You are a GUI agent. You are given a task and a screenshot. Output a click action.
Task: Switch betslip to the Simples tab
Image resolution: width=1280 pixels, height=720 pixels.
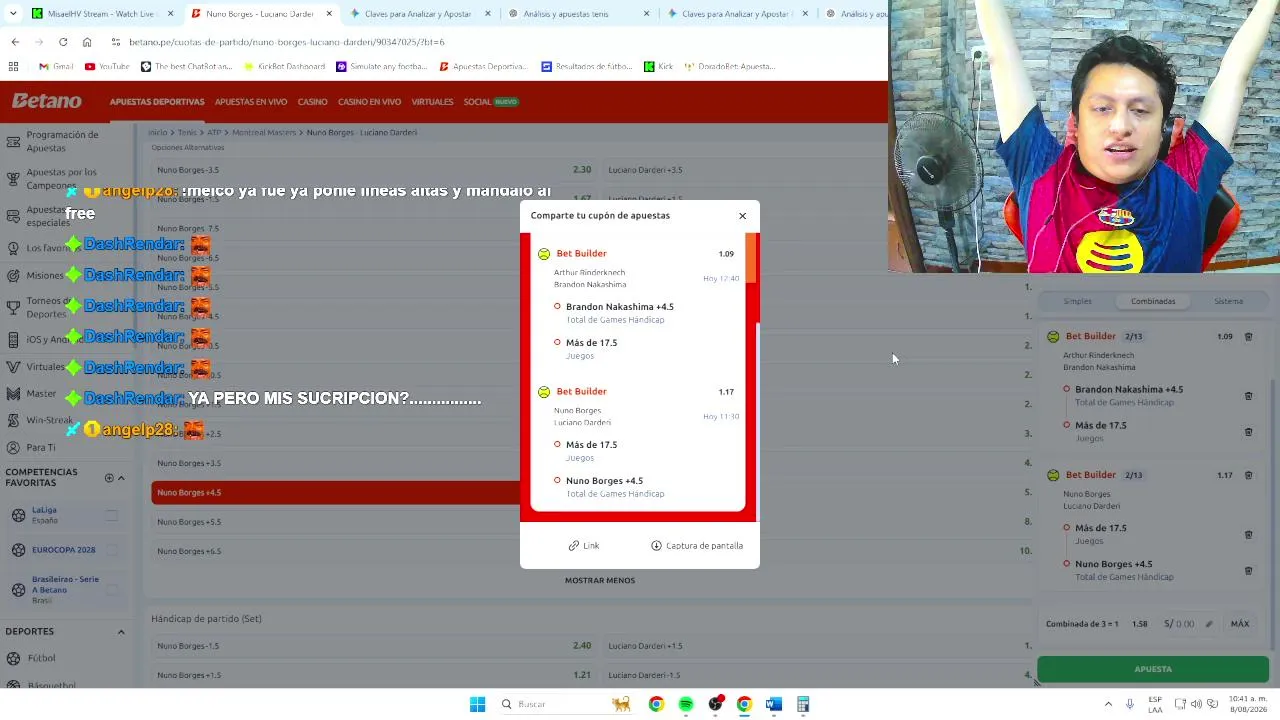pos(1077,301)
